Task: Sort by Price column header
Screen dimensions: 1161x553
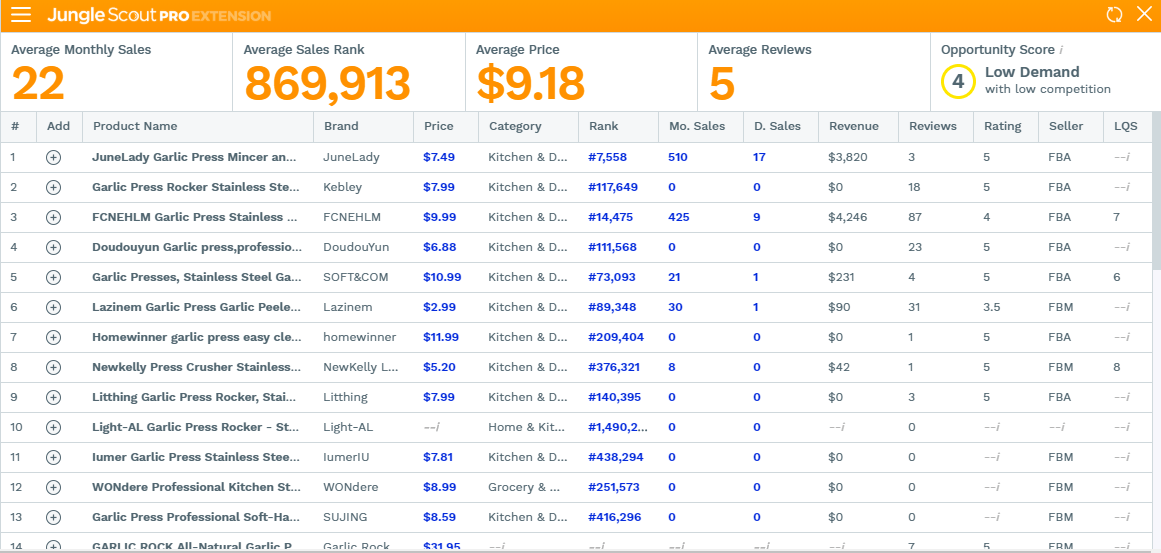Action: [x=438, y=127]
